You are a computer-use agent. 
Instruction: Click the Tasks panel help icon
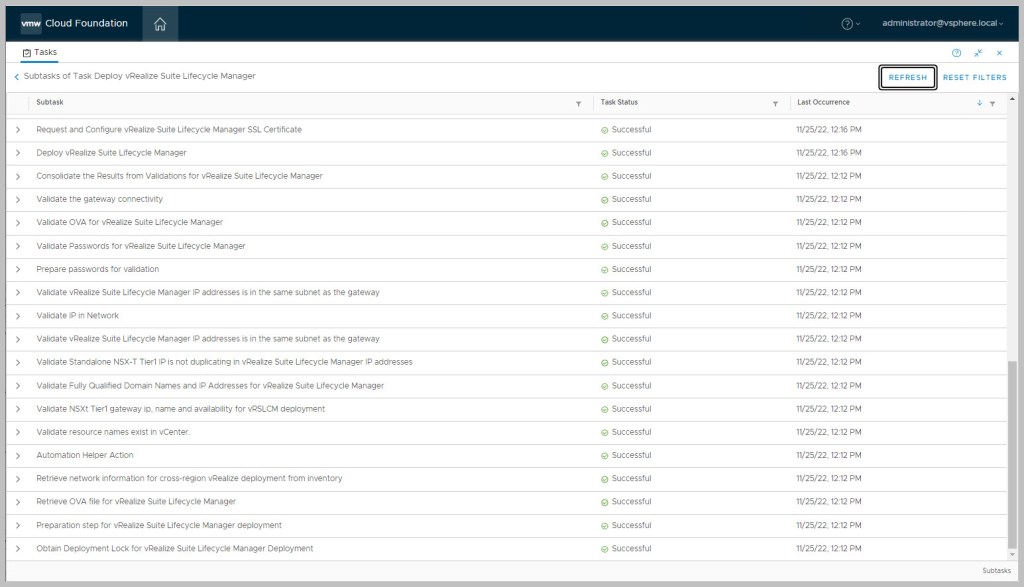[956, 53]
